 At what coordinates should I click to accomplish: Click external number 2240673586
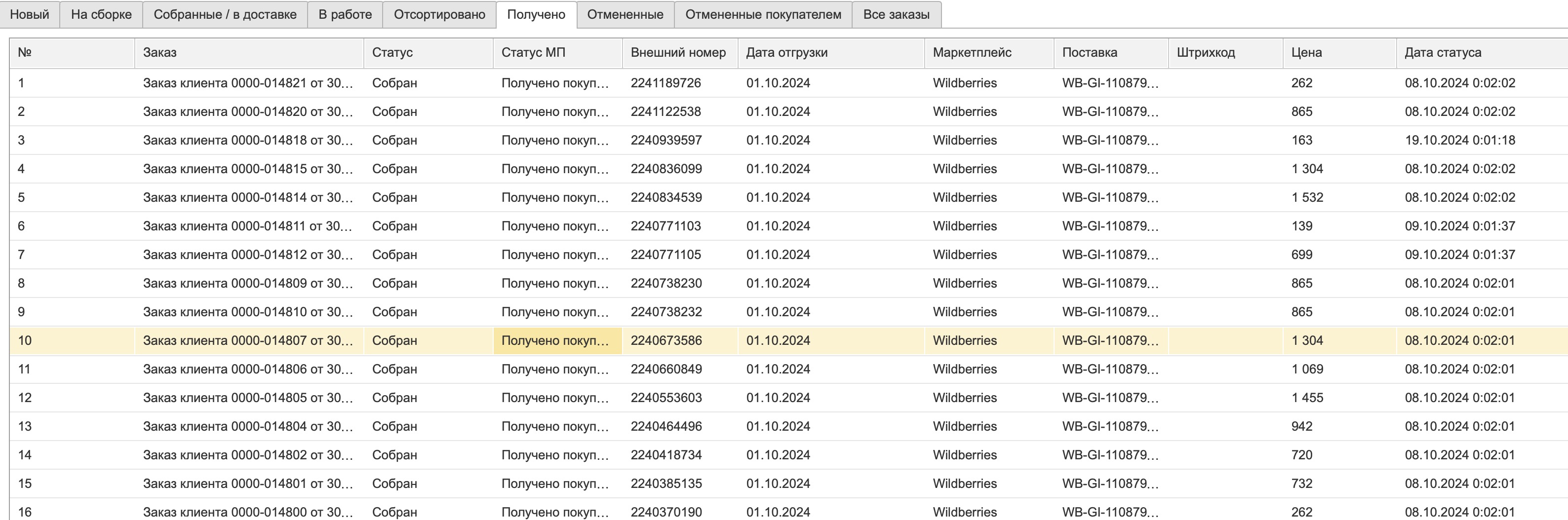(x=666, y=340)
